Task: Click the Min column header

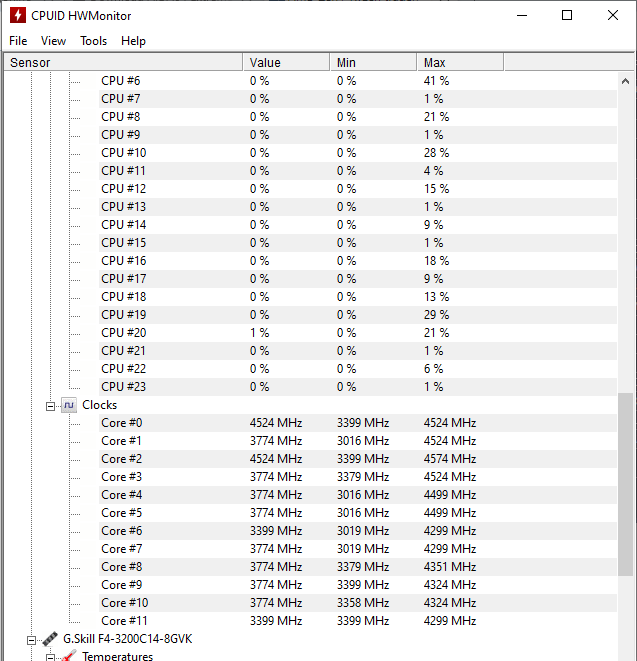Action: point(373,62)
